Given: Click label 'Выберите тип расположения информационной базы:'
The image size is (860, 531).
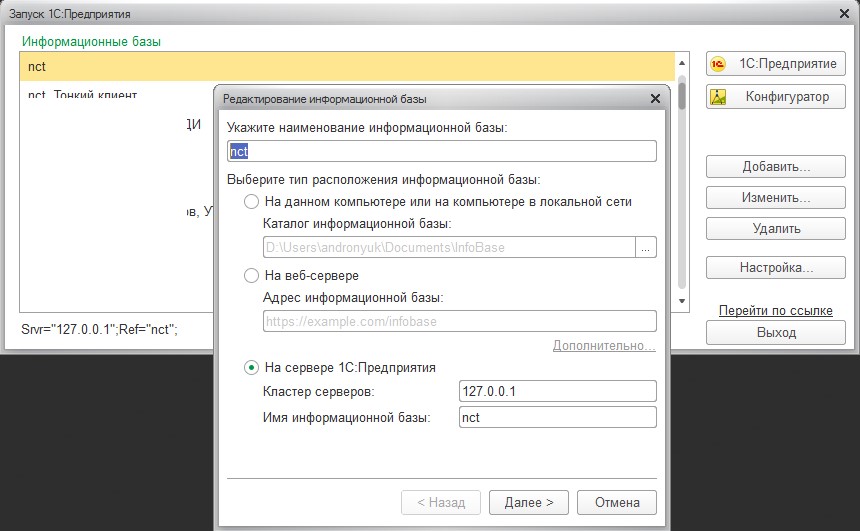Looking at the screenshot, I should pyautogui.click(x=383, y=180).
